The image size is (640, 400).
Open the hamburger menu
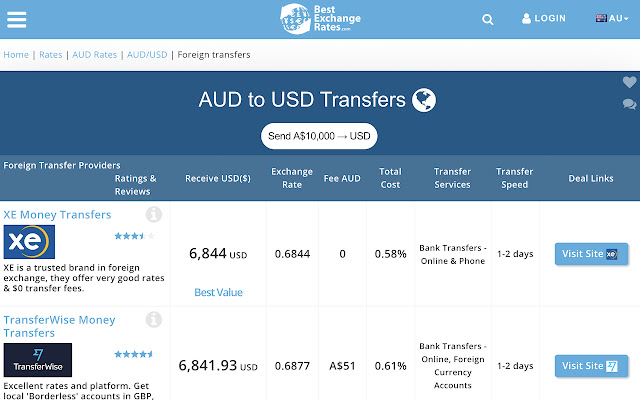click(16, 20)
